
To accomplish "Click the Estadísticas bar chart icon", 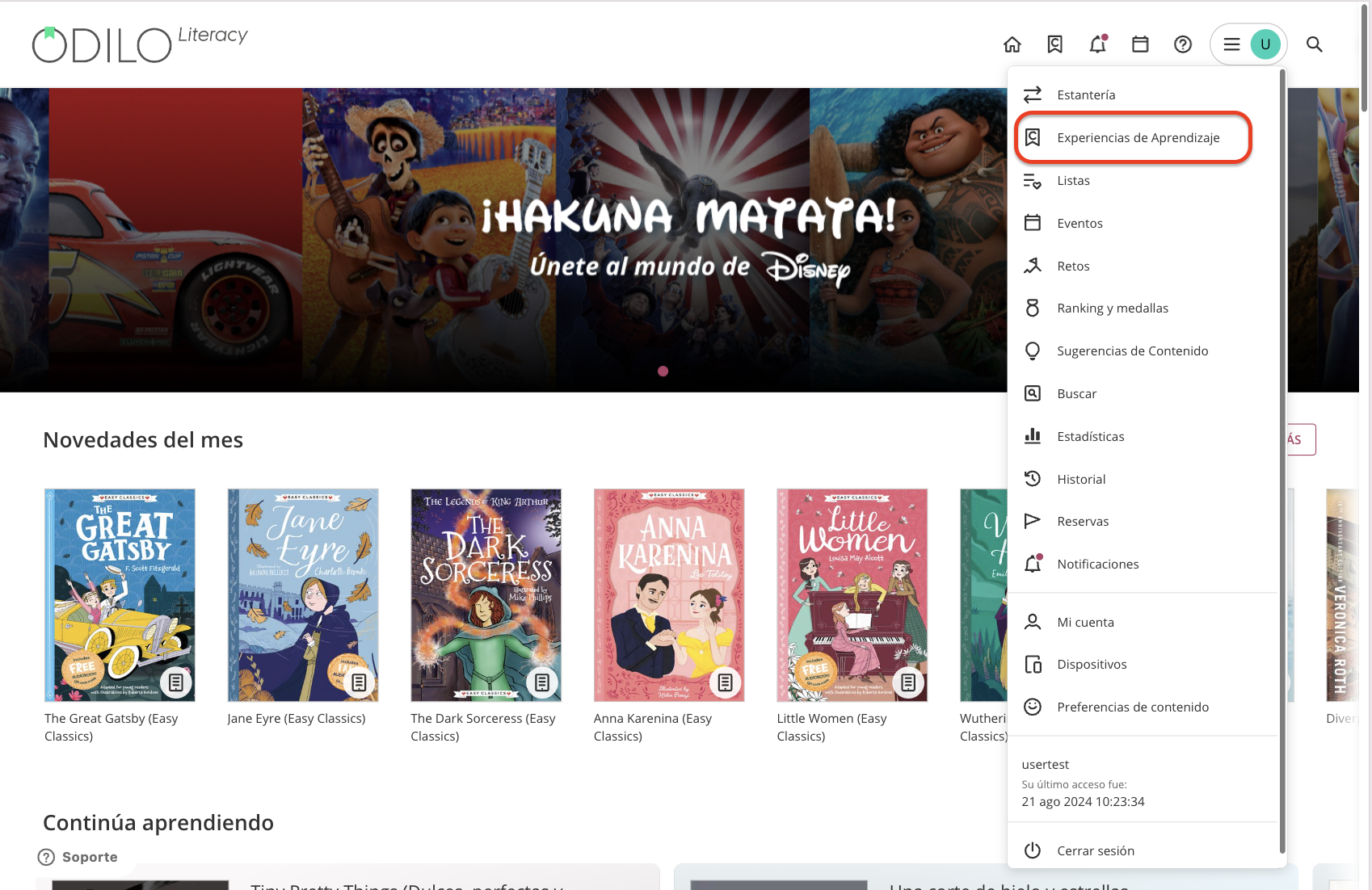I will click(1033, 436).
